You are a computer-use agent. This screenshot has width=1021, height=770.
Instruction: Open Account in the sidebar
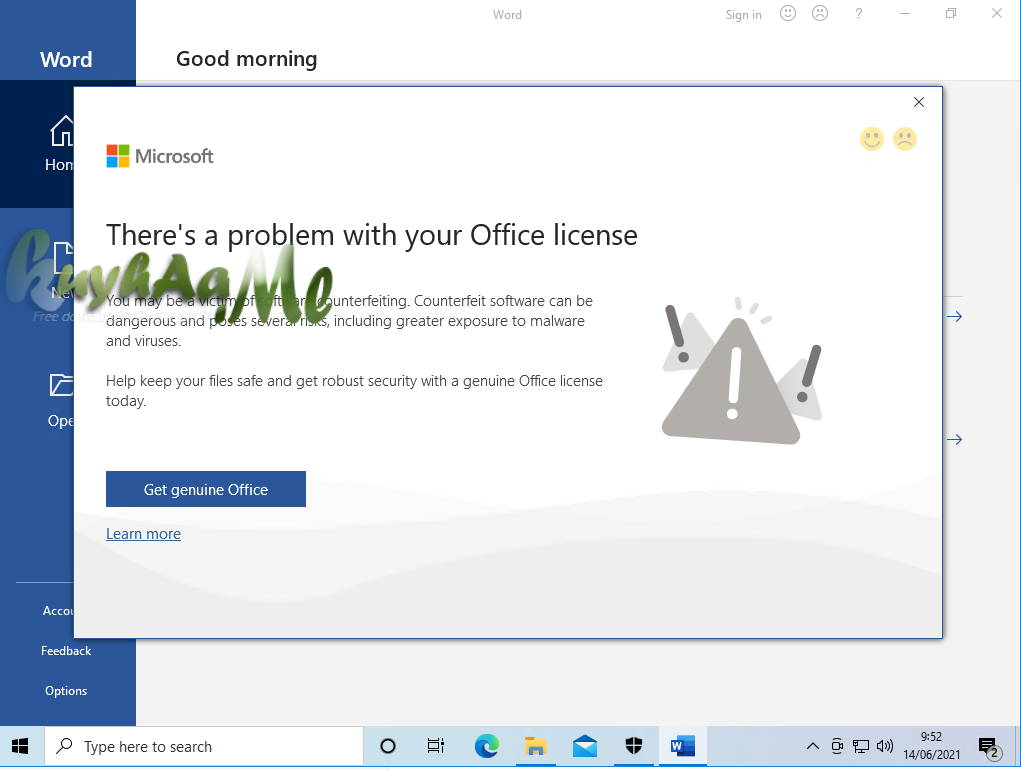click(x=58, y=611)
